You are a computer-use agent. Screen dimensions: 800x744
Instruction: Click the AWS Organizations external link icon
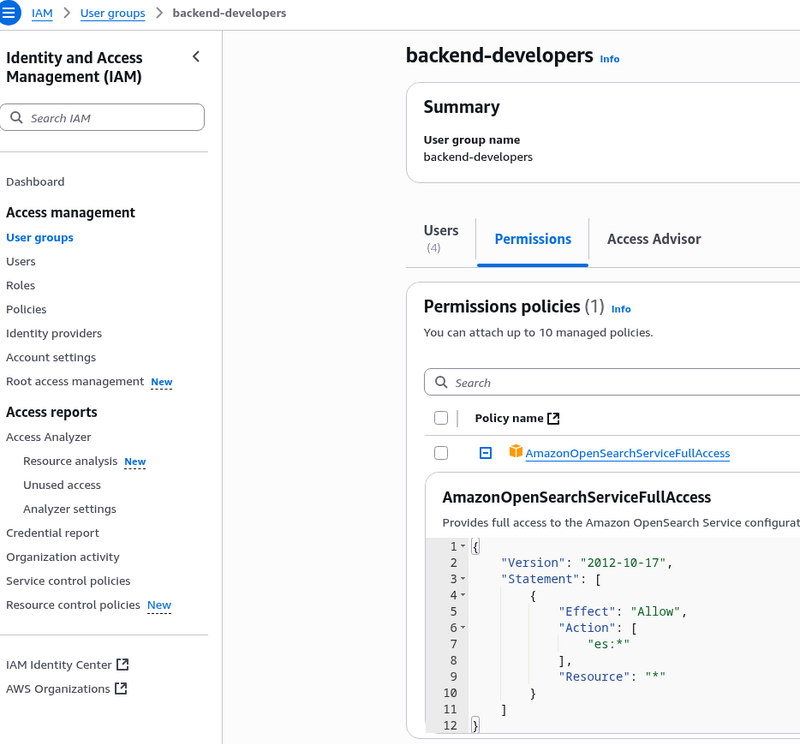121,689
